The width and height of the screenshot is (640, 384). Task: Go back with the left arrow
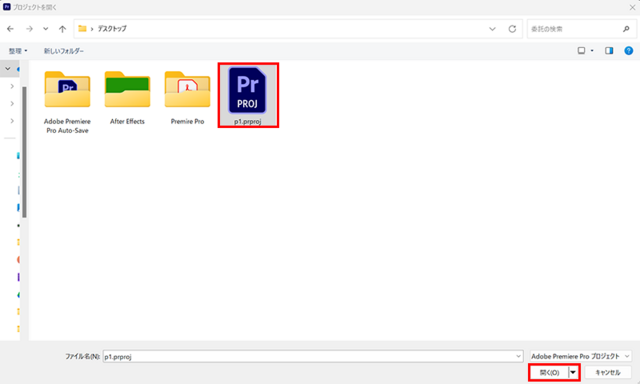(10, 29)
